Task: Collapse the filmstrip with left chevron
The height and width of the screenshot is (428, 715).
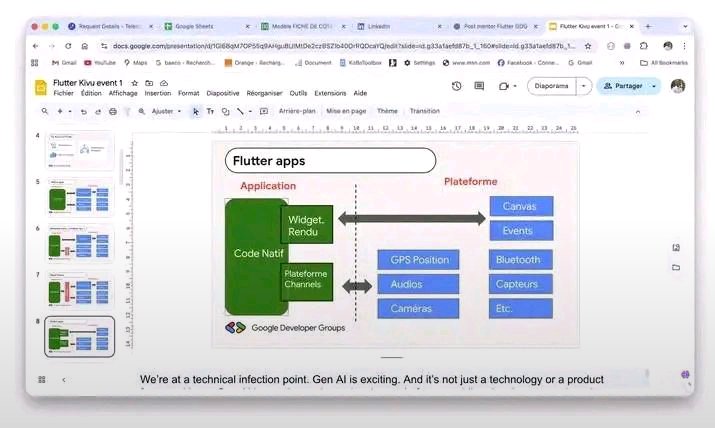Action: (63, 379)
